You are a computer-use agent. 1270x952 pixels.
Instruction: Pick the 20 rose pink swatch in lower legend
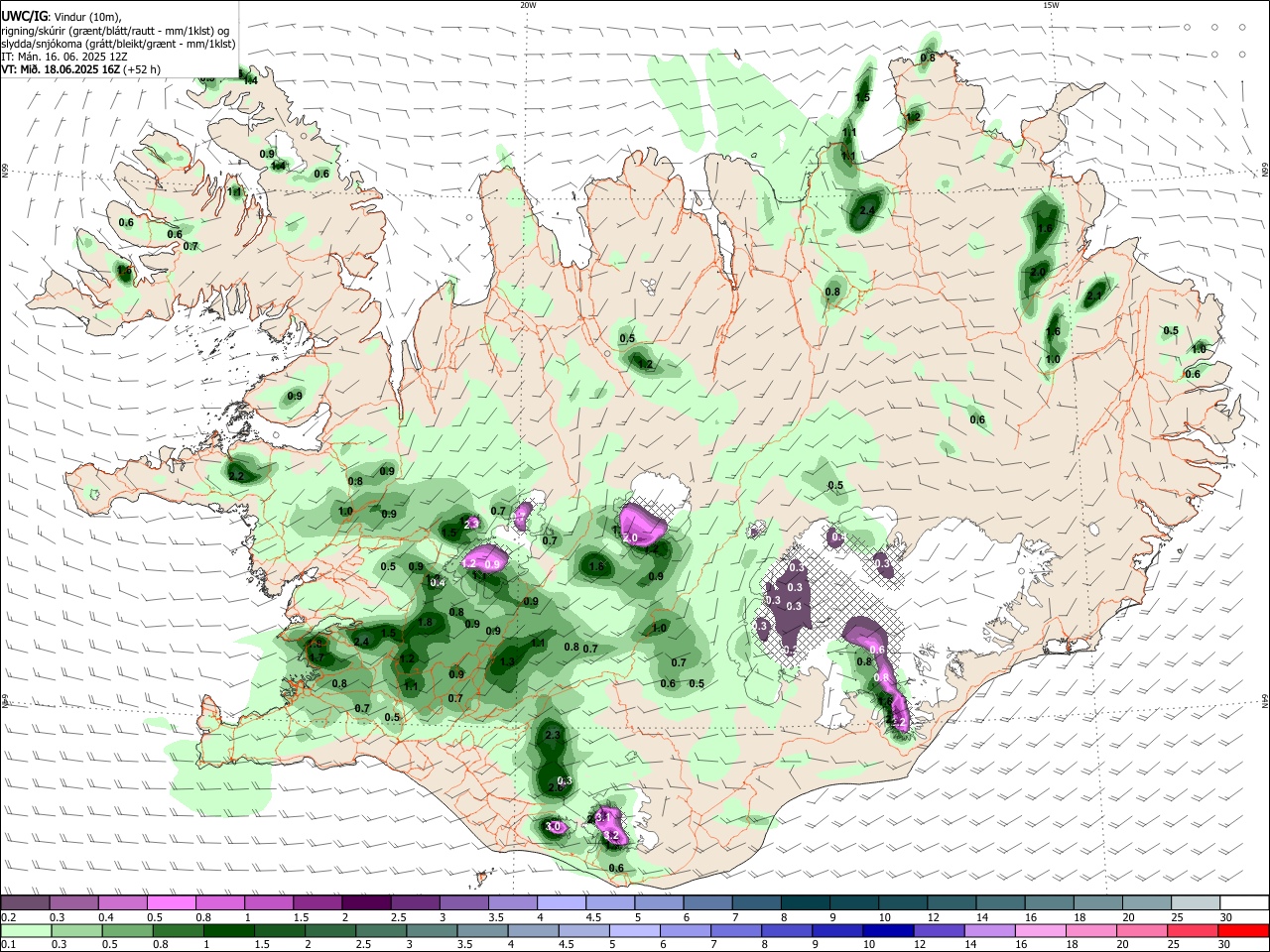(x=1143, y=930)
